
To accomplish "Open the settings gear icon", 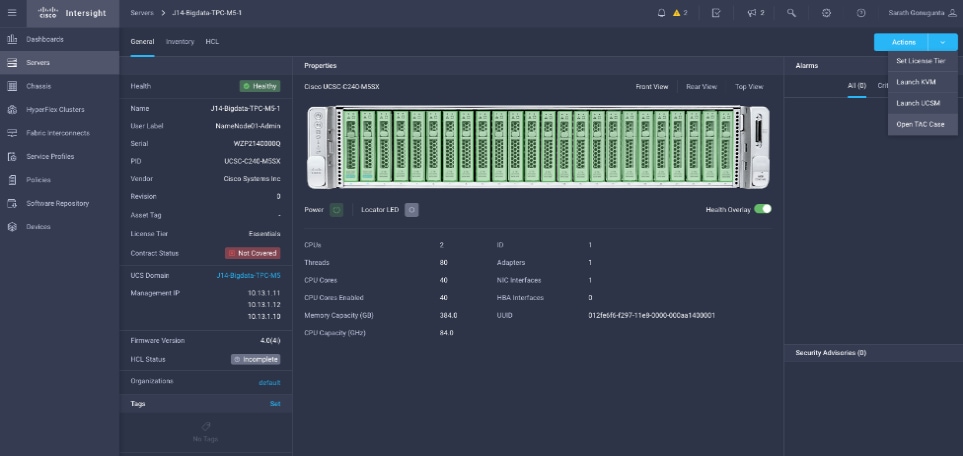I will pos(826,13).
